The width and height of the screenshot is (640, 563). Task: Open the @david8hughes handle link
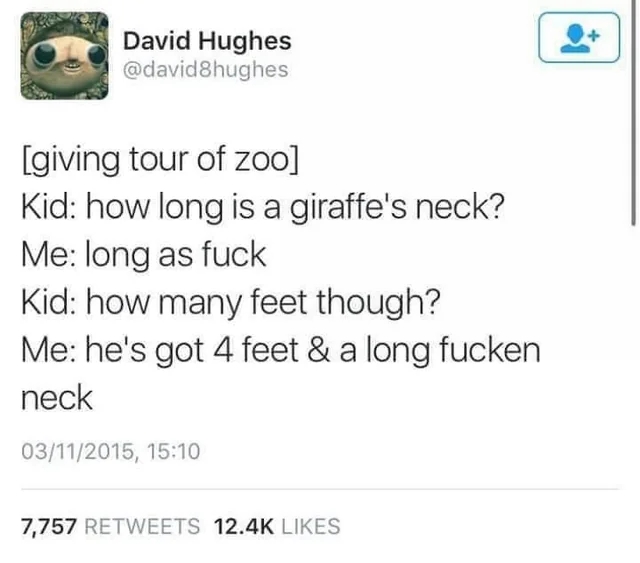tap(206, 69)
